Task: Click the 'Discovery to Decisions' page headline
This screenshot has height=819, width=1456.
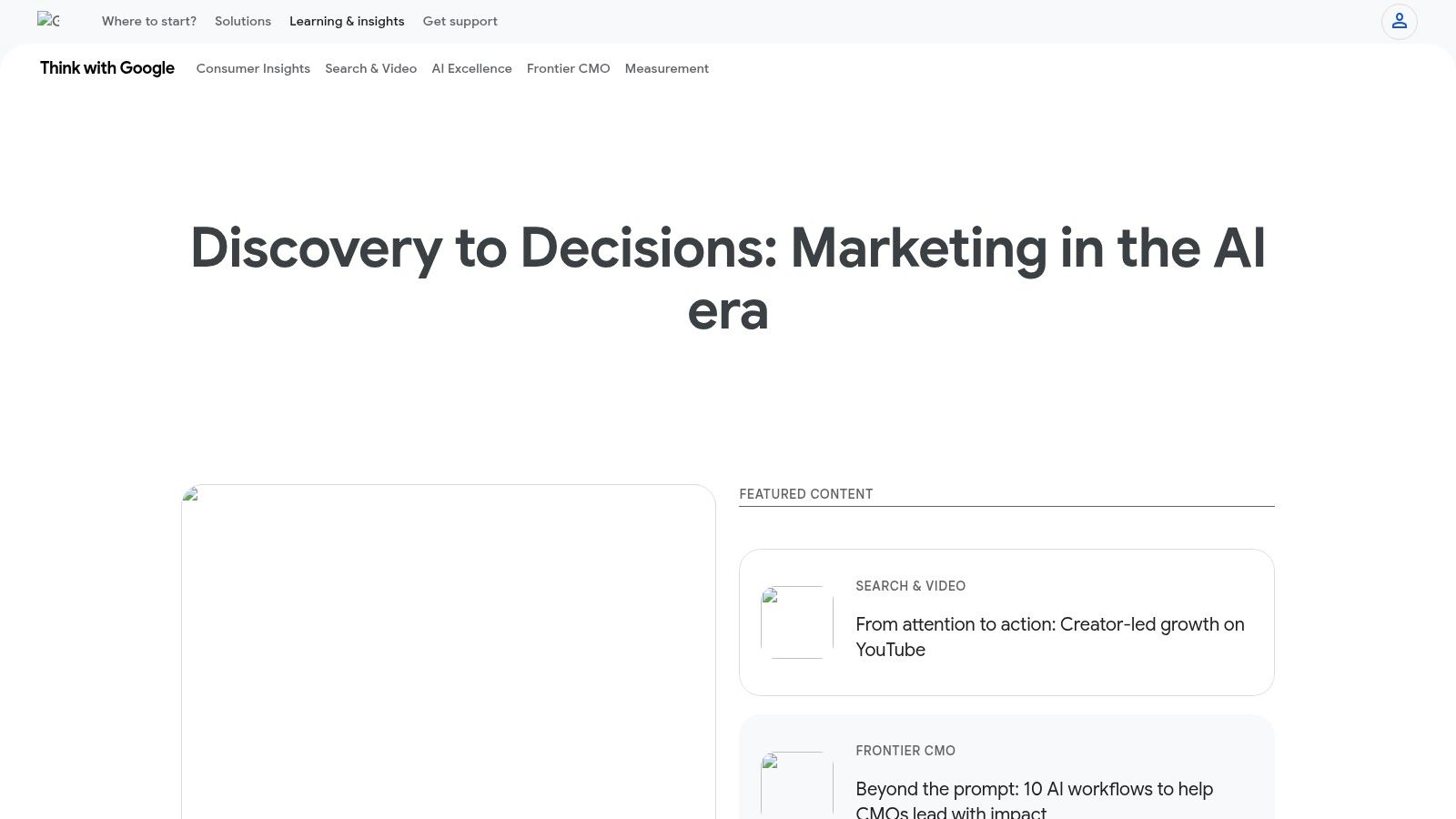Action: point(728,278)
